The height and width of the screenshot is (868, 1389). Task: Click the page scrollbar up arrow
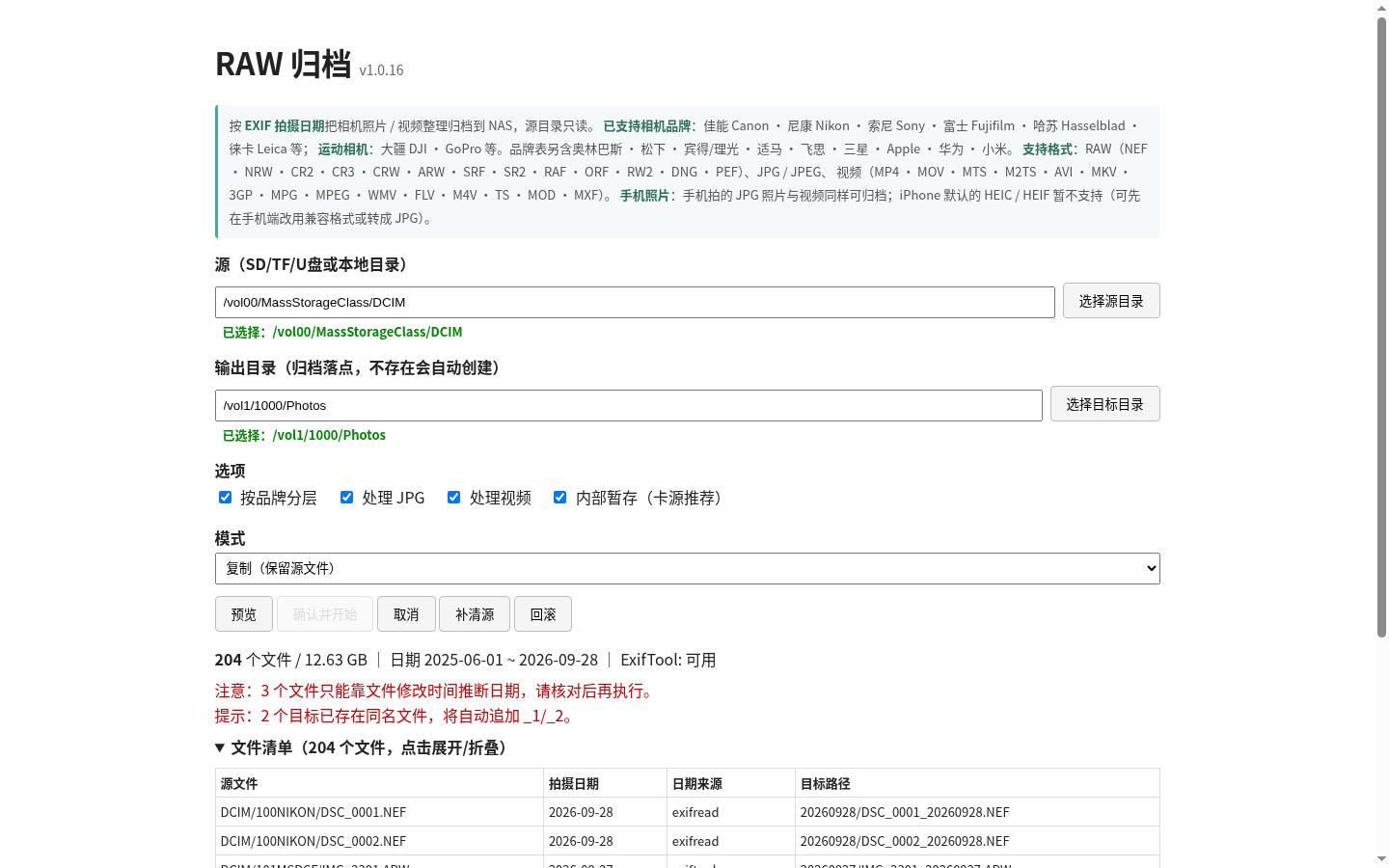click(x=1381, y=8)
